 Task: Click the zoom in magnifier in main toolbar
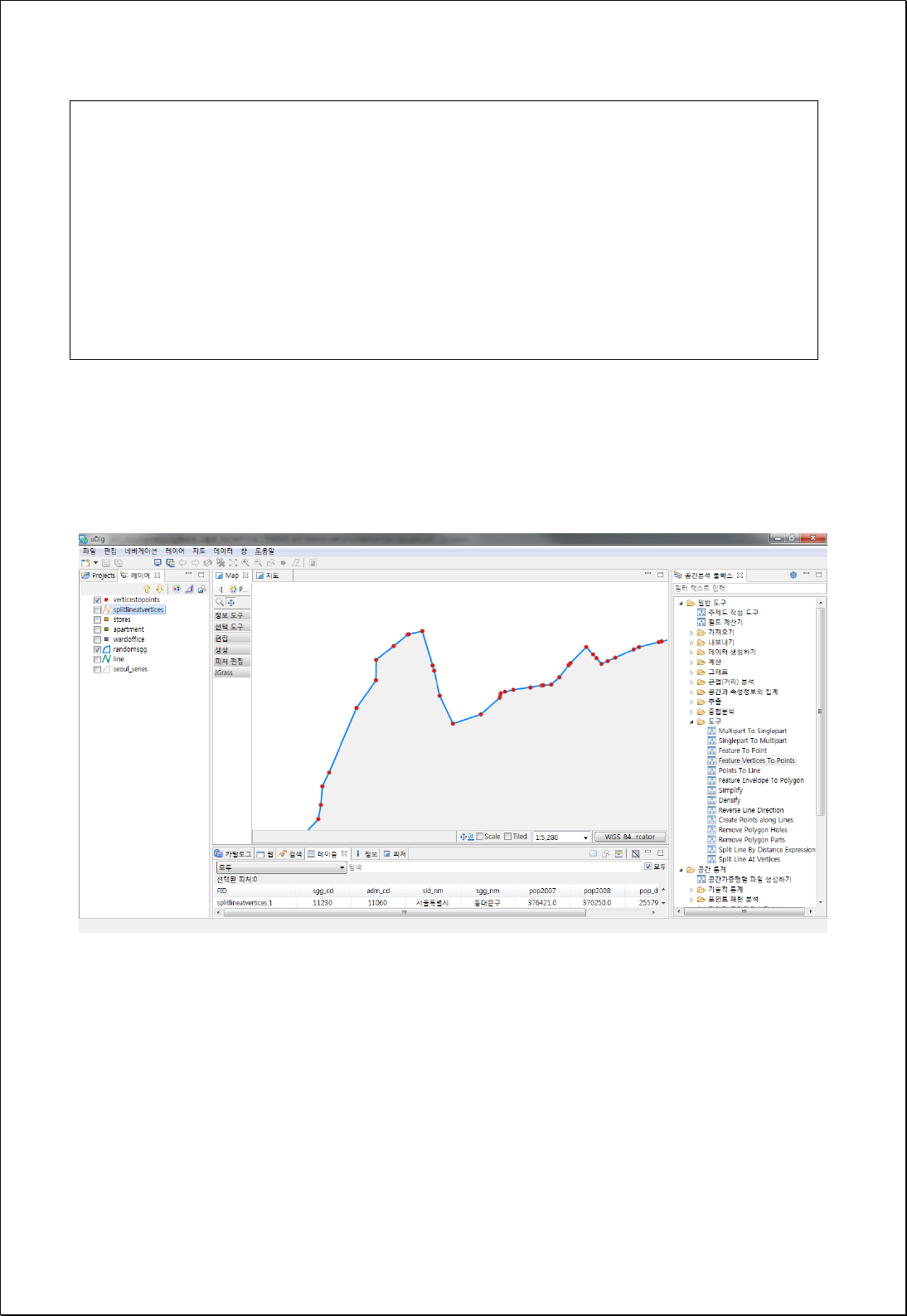[x=245, y=562]
